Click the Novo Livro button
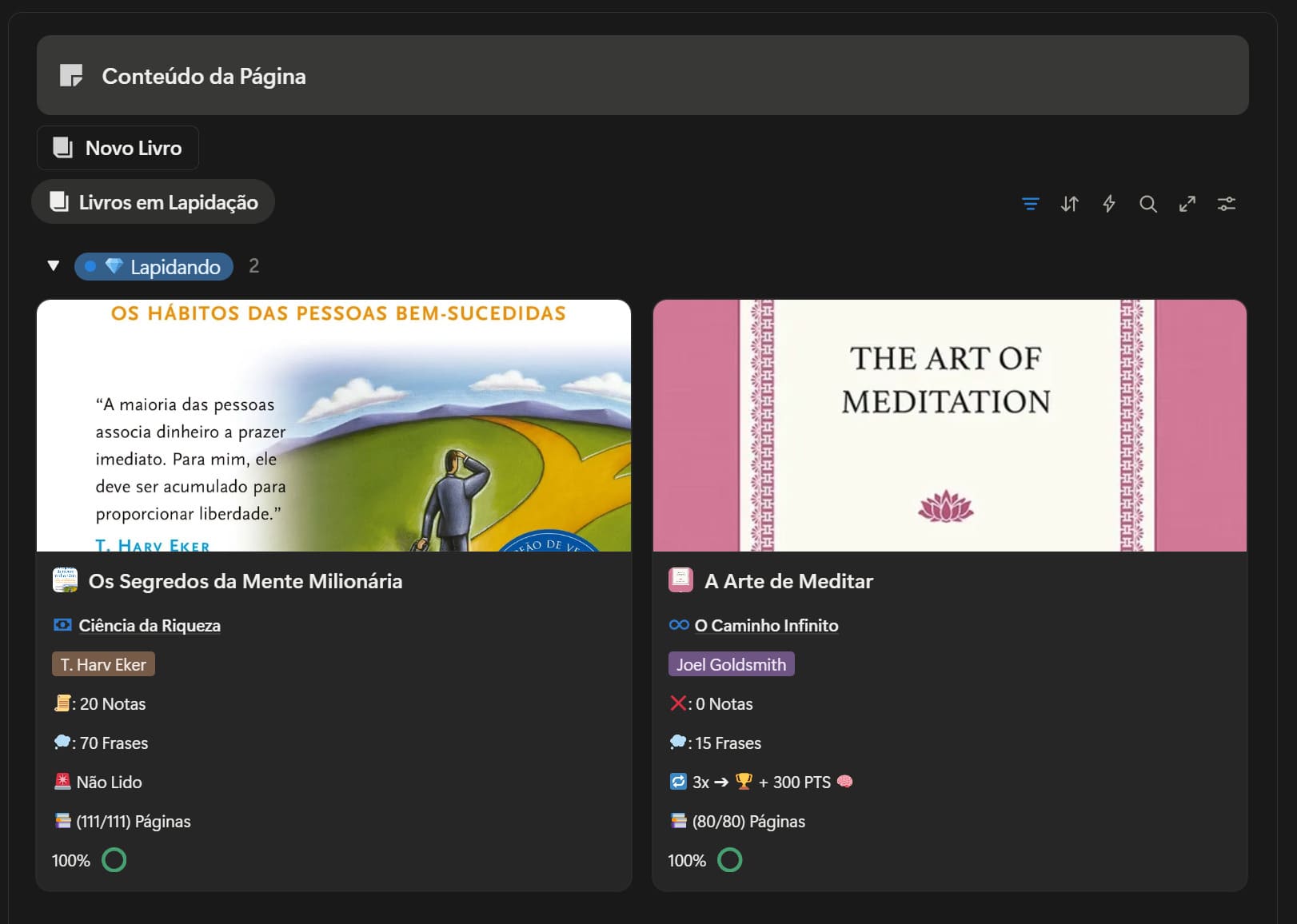This screenshot has width=1297, height=924. [118, 148]
